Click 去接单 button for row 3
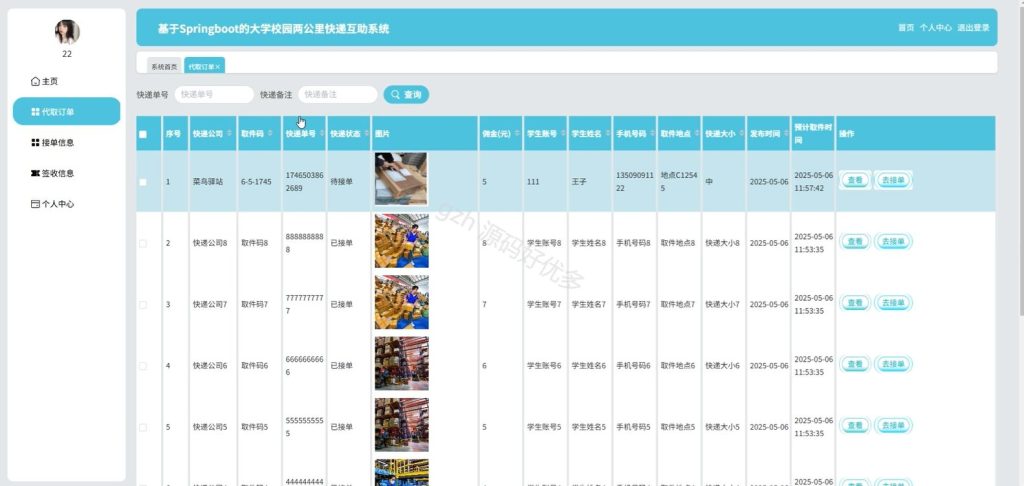This screenshot has width=1024, height=486. (893, 303)
